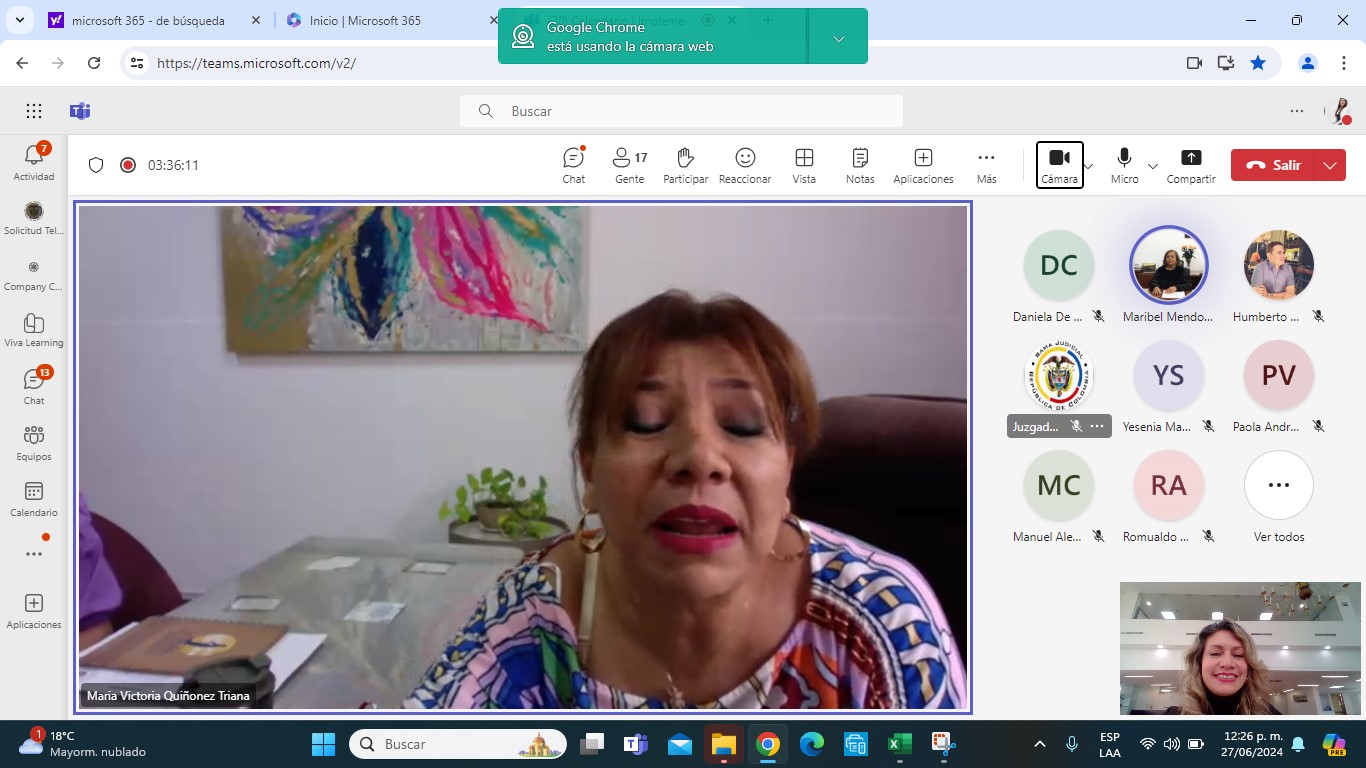1366x768 pixels.
Task: Click Compartir to share screen
Action: click(x=1190, y=165)
